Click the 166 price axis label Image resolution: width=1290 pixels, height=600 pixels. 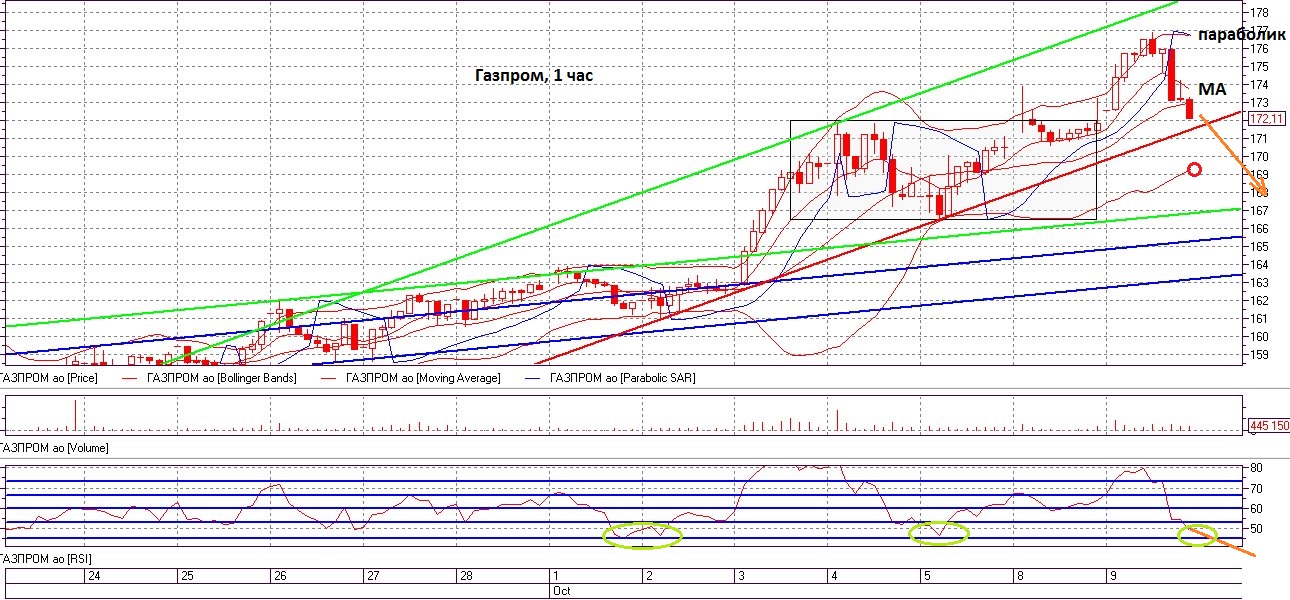pyautogui.click(x=1259, y=228)
